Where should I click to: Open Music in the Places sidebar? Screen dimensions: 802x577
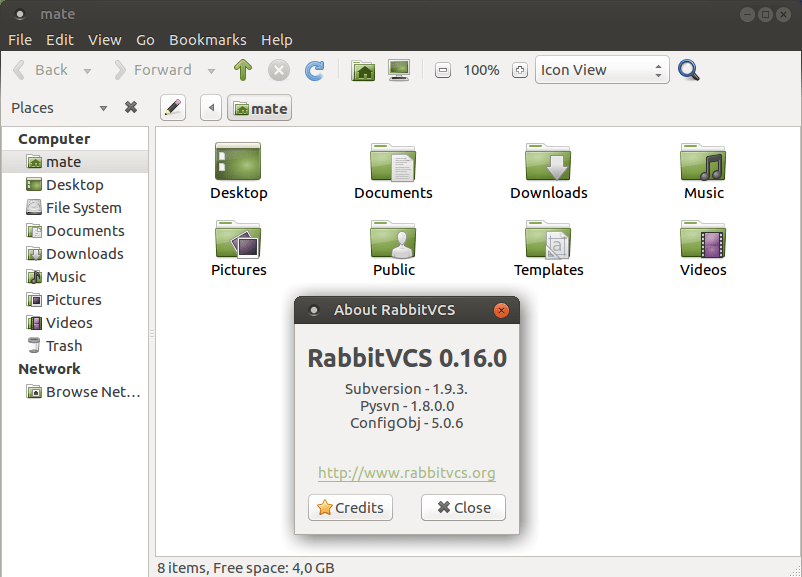coord(75,277)
